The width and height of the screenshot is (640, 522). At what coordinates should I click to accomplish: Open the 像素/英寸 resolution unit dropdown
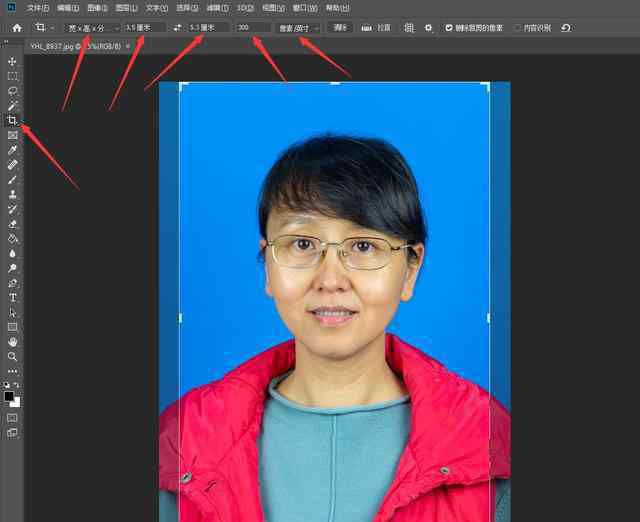(x=298, y=28)
